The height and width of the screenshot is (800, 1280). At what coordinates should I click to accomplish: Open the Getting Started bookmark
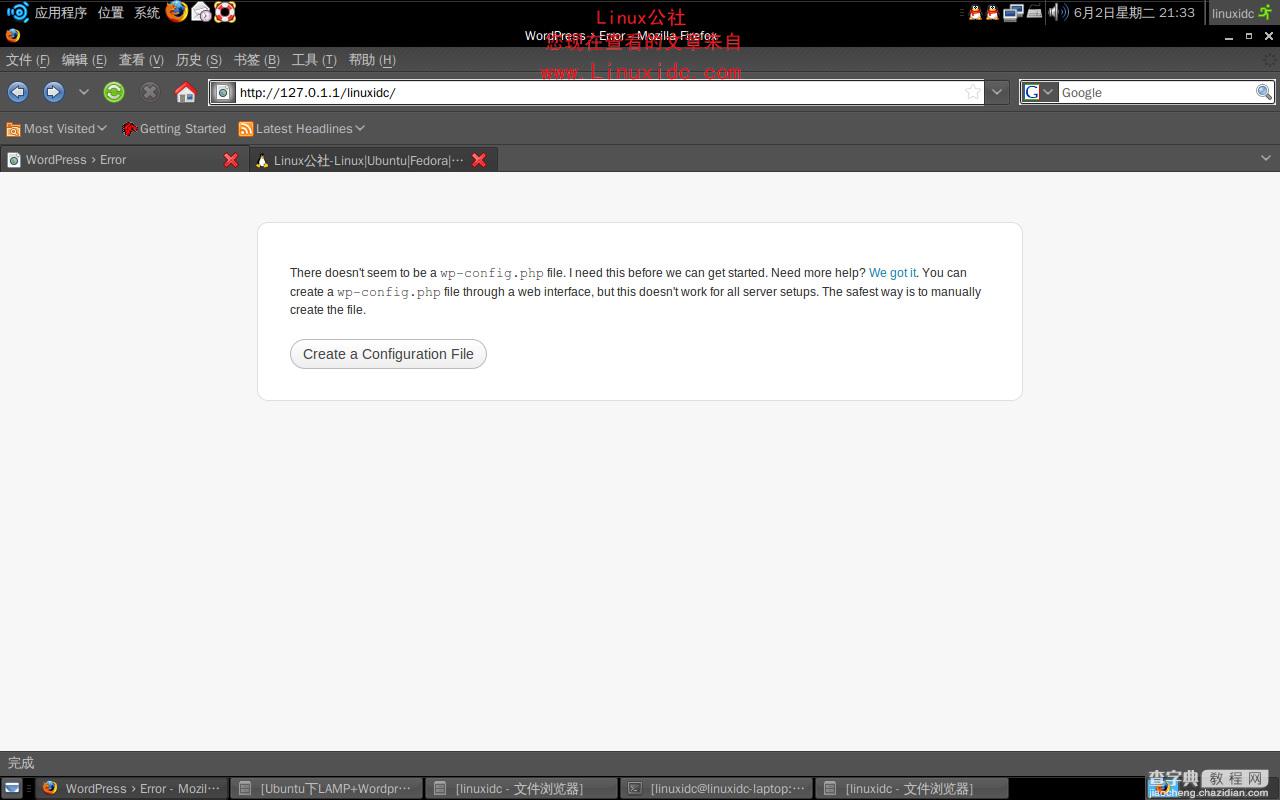(x=174, y=128)
